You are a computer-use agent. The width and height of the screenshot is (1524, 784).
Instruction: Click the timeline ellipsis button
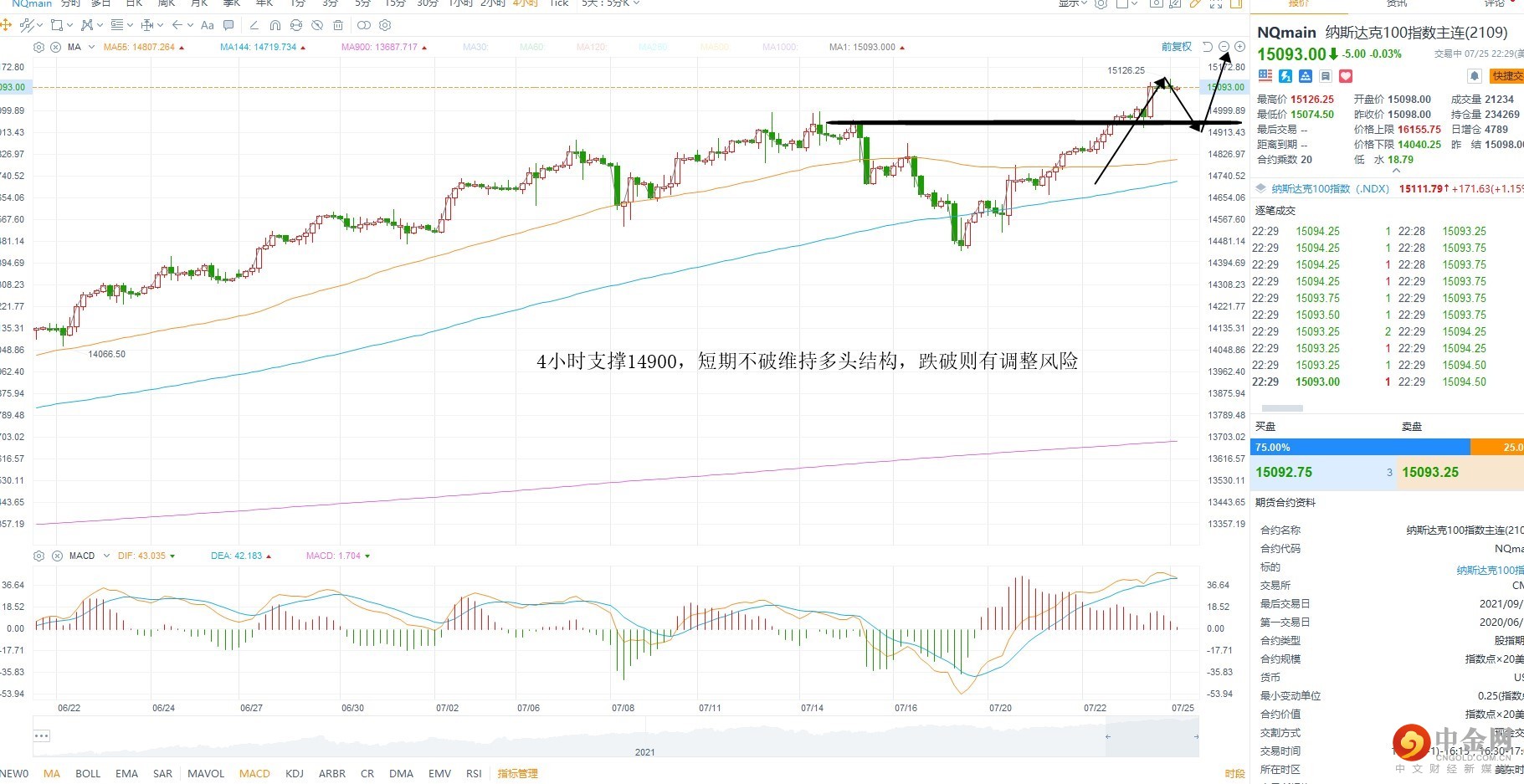point(42,736)
